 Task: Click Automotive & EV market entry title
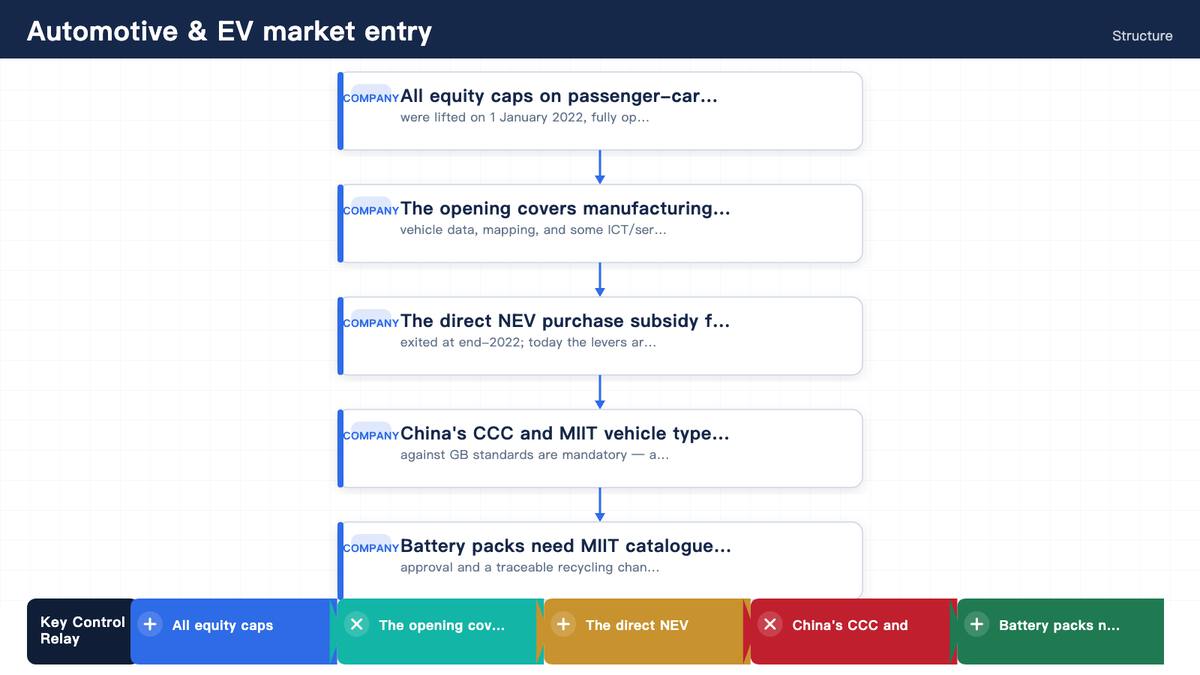pyautogui.click(x=229, y=31)
